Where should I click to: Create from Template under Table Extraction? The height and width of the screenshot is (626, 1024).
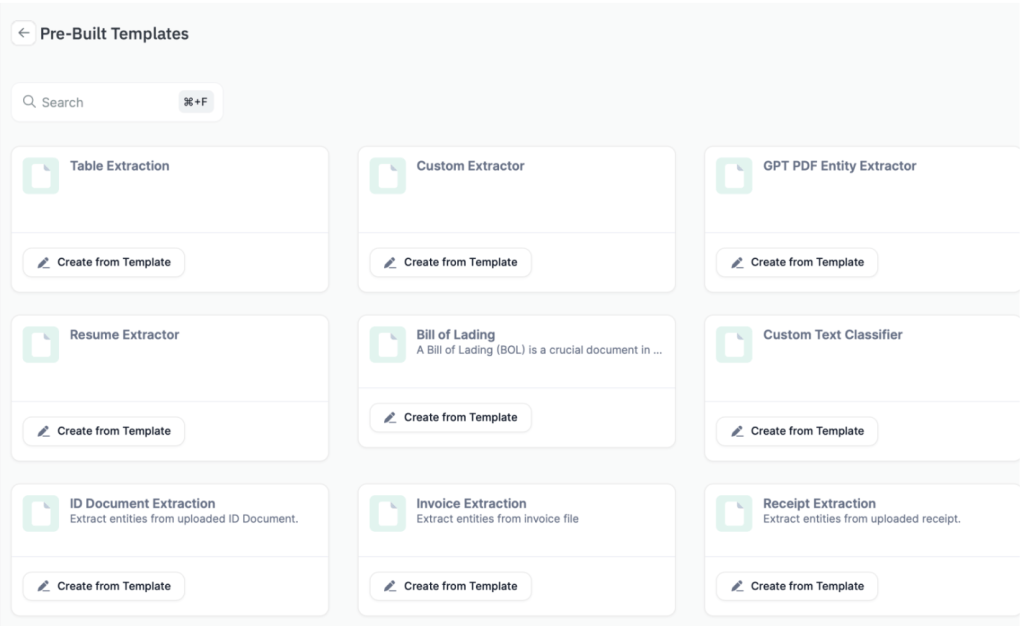[103, 262]
